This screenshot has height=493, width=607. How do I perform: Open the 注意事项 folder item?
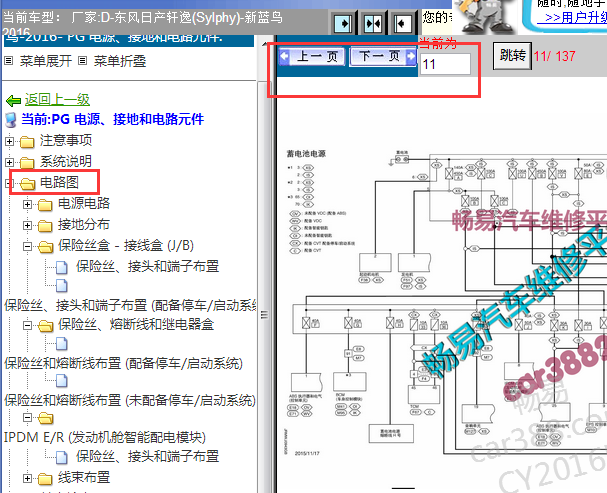click(66, 140)
